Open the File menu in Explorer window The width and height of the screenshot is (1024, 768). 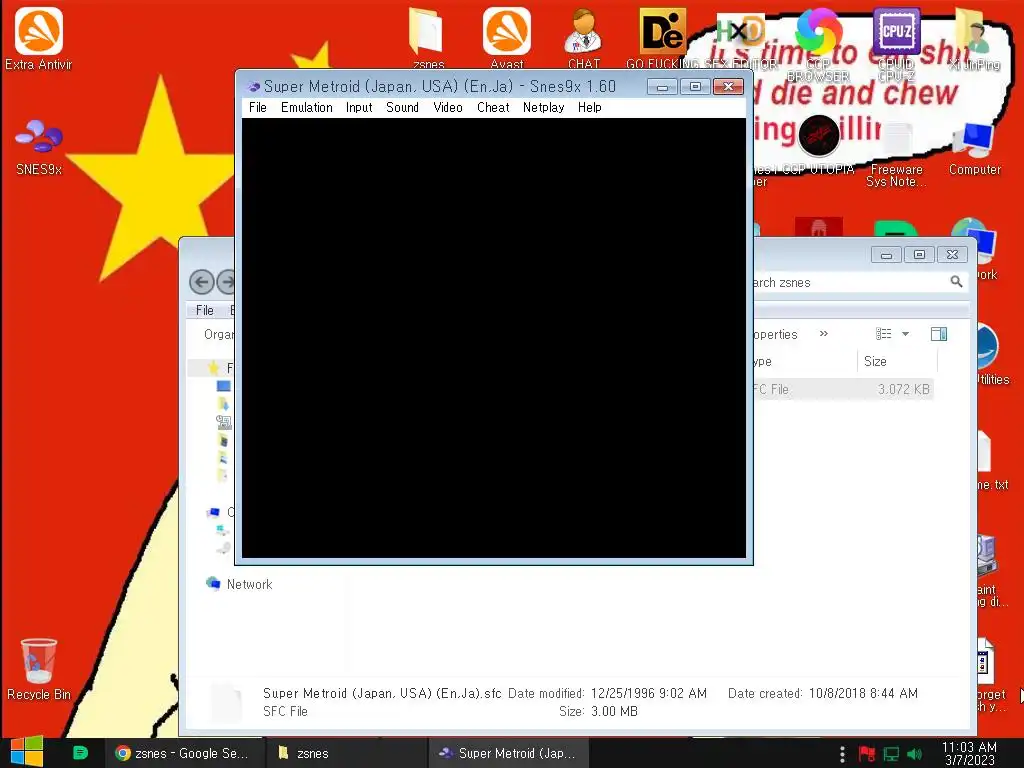[204, 310]
